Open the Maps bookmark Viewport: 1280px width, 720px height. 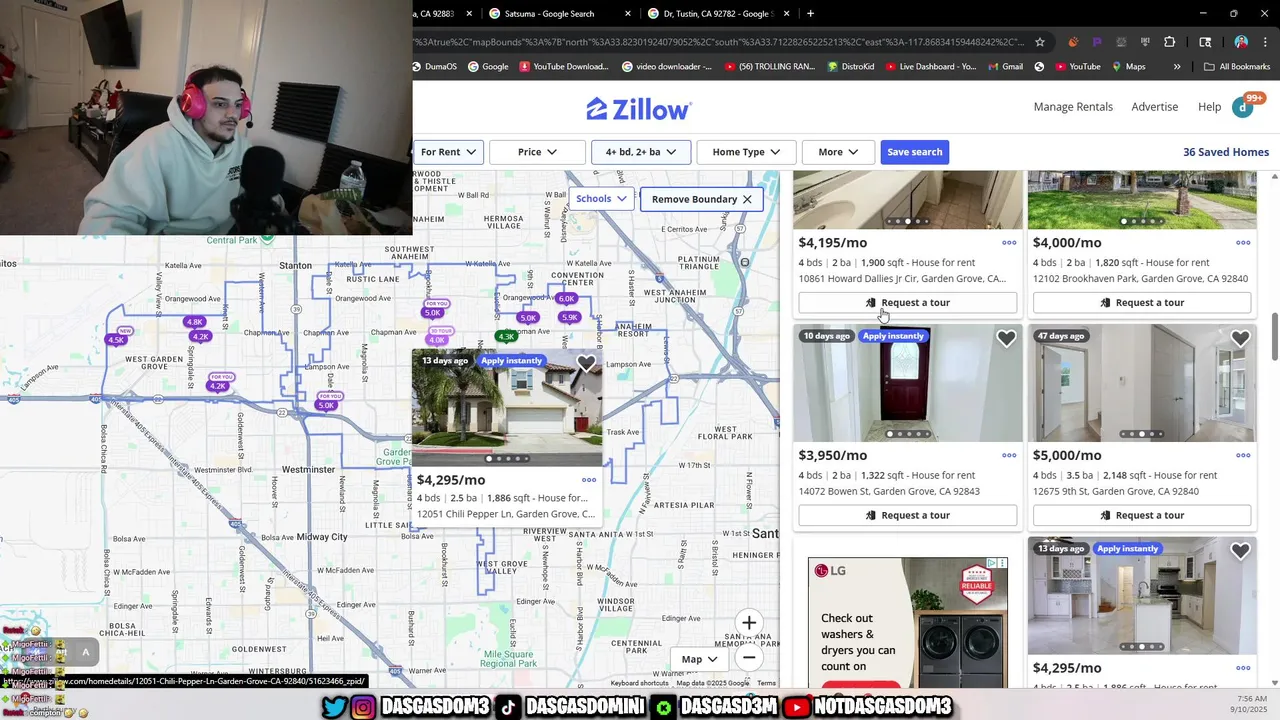pos(1128,67)
